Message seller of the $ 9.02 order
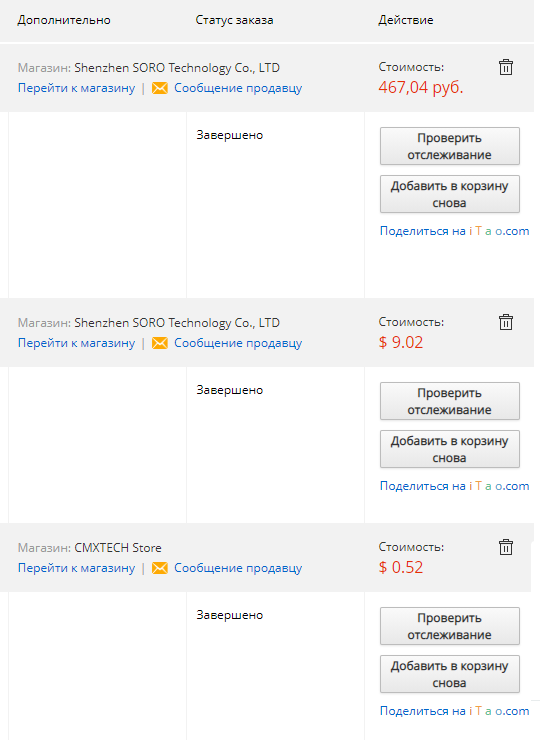This screenshot has height=740, width=540. (238, 343)
